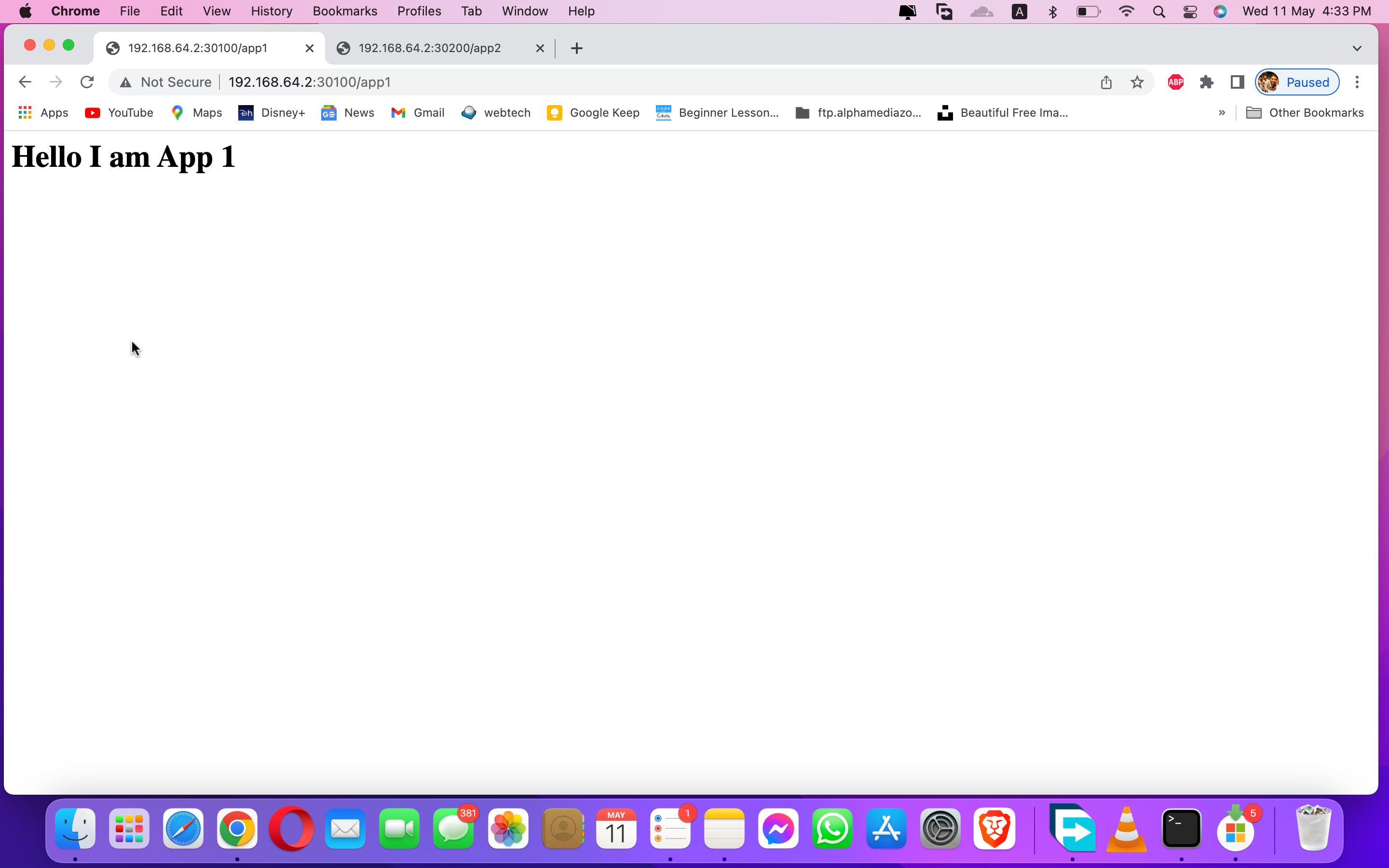Open Beautiful Free Images bookmark
Image resolution: width=1389 pixels, height=868 pixels.
tap(1003, 113)
